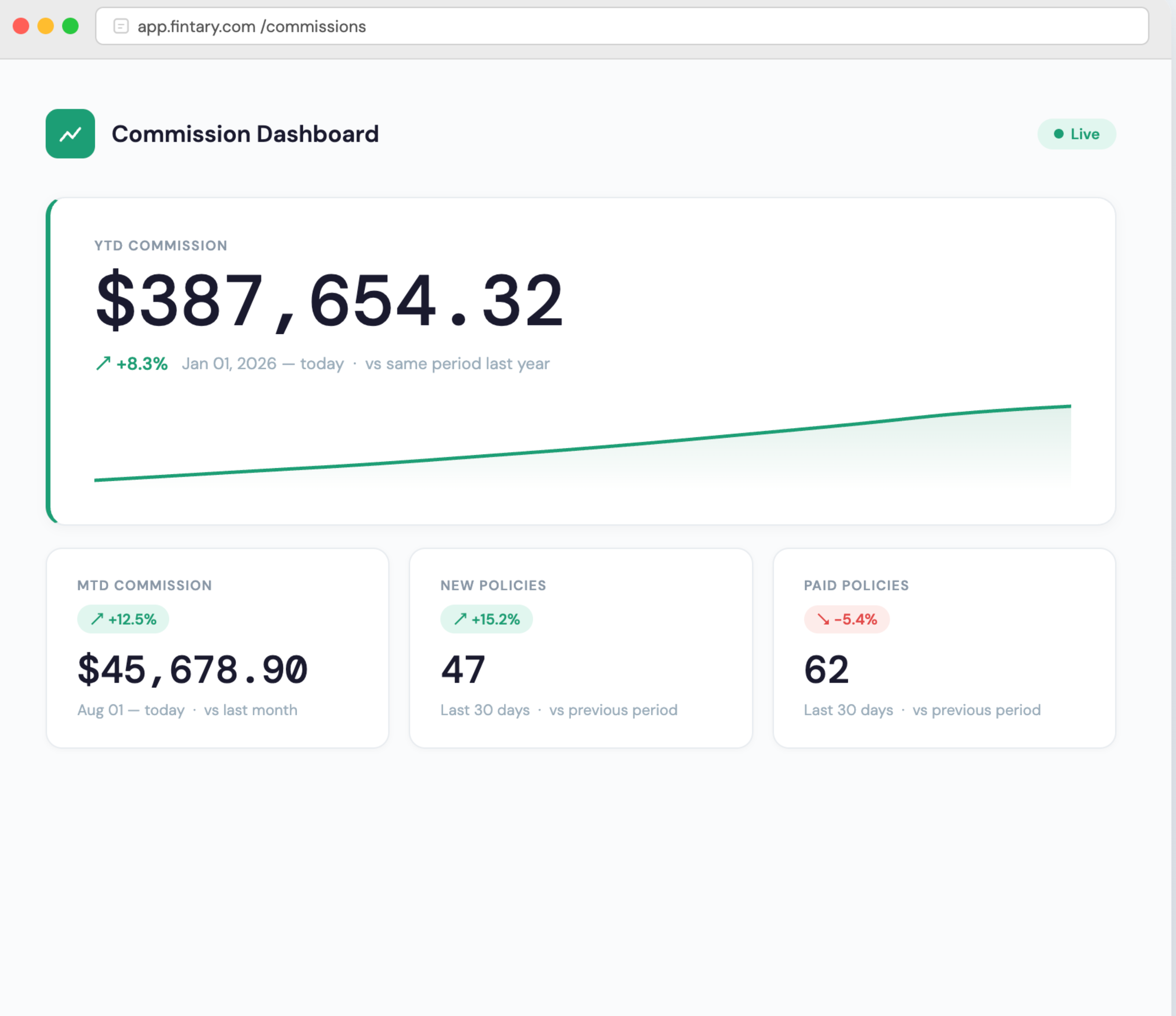
Task: Click 'Jan 01, 2026 — today' date range
Action: tap(263, 364)
